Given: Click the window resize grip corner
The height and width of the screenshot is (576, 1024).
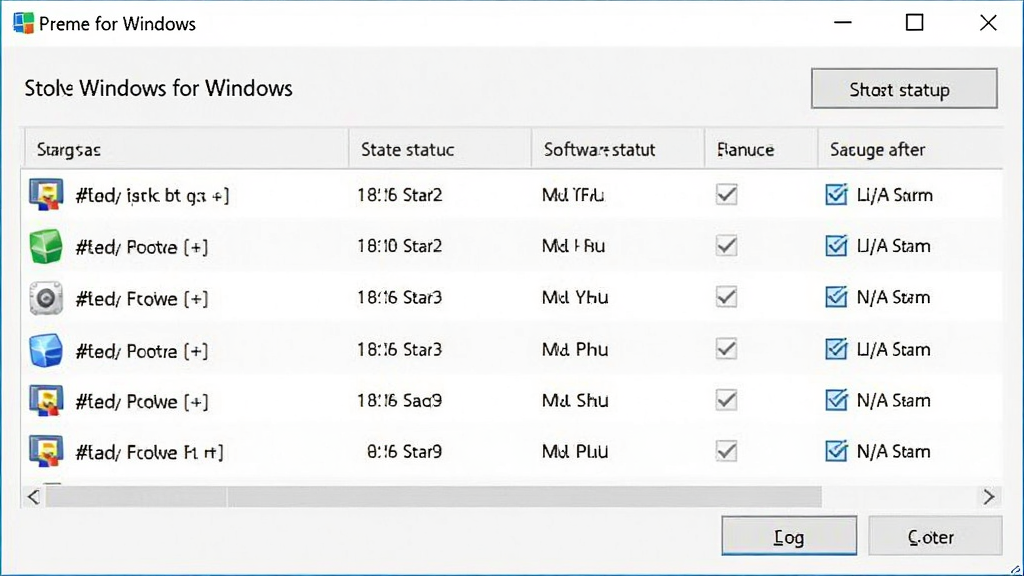Looking at the screenshot, I should [1016, 569].
